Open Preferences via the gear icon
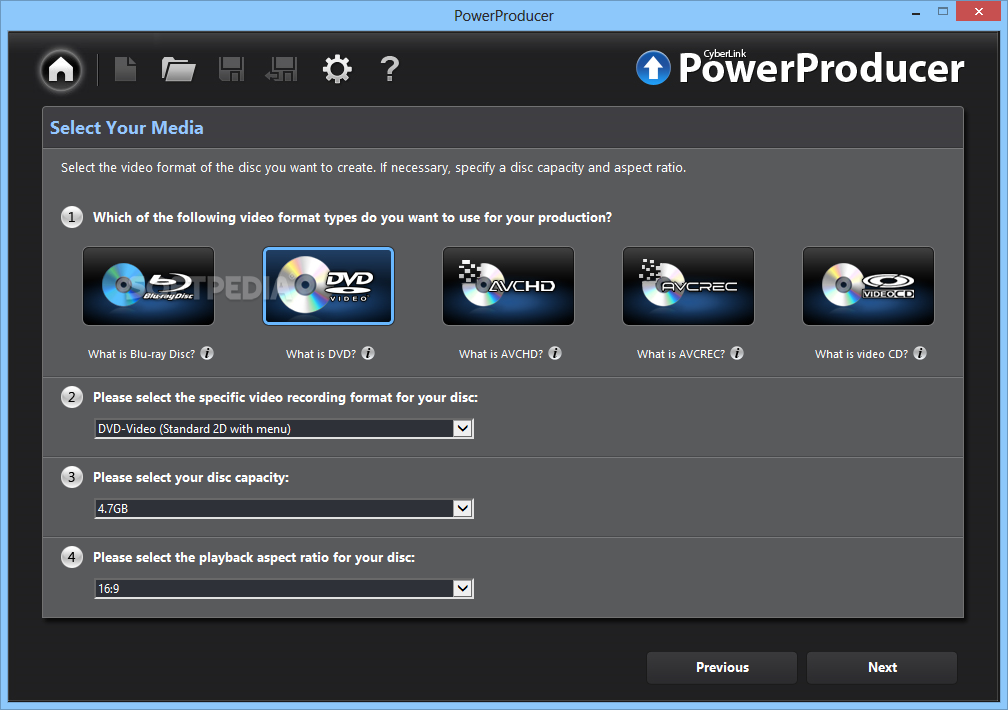Screen dimensions: 1008x710 [337, 69]
